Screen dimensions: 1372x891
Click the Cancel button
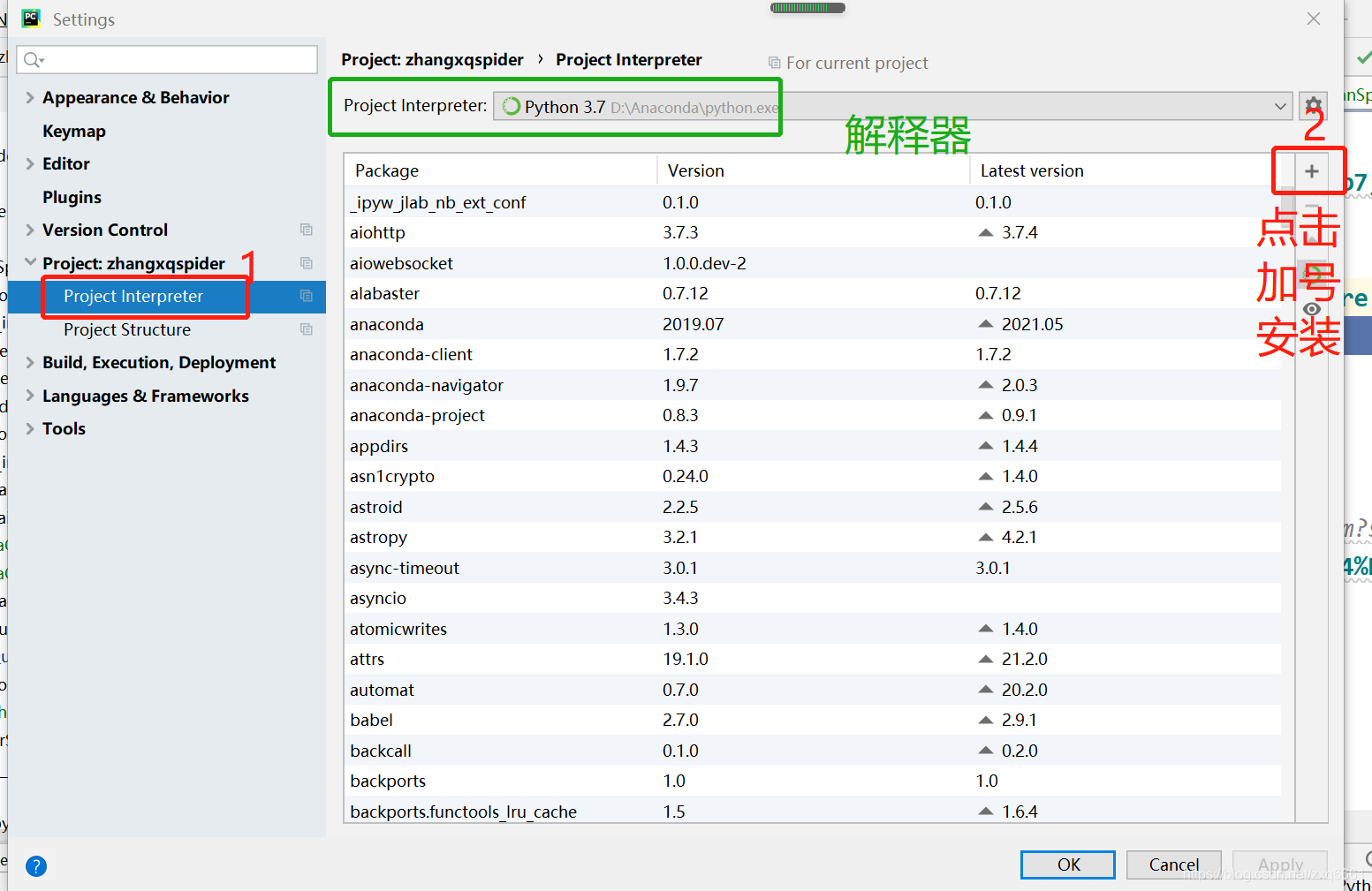tap(1174, 865)
